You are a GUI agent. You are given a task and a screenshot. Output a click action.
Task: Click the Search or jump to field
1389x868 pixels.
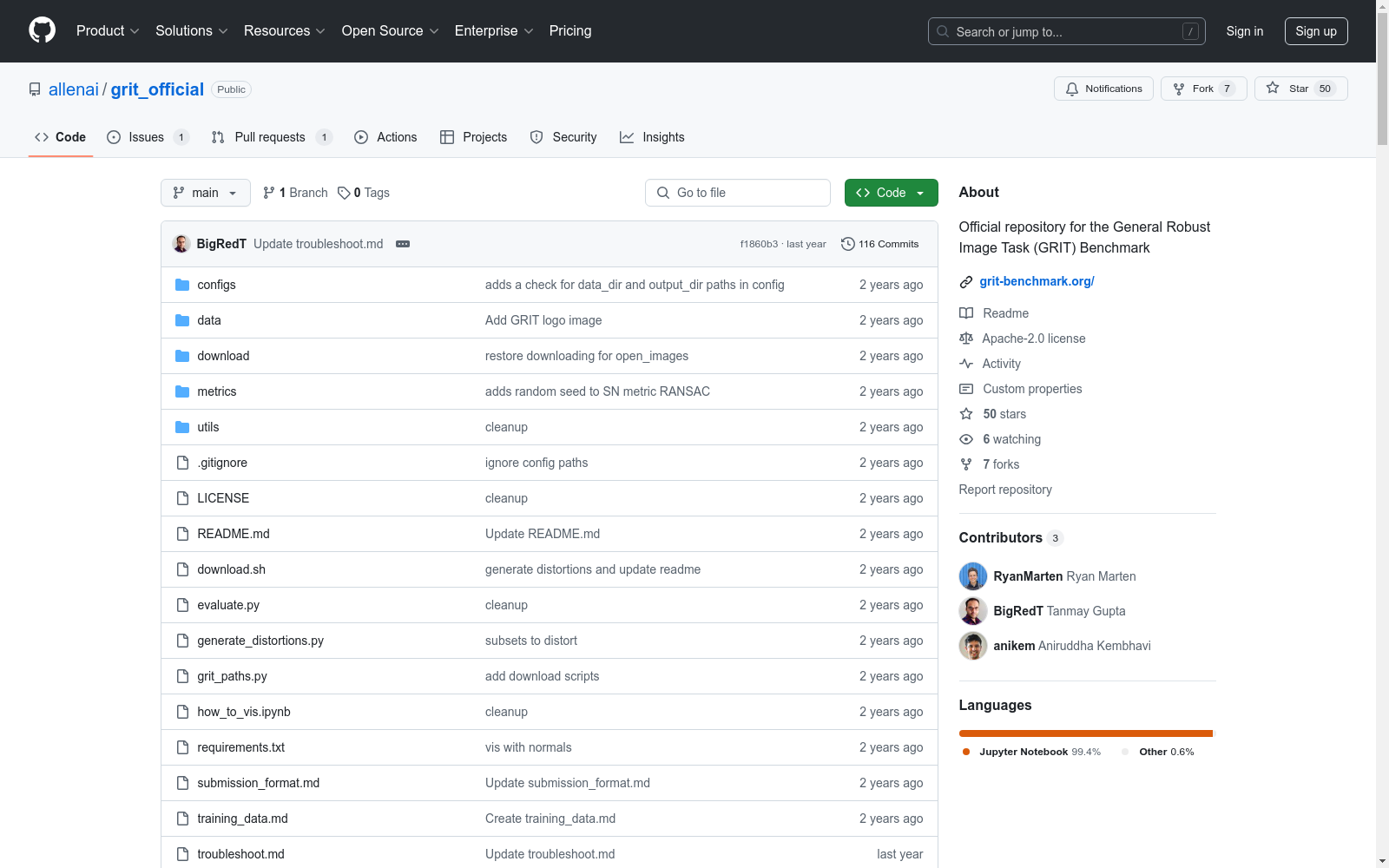1067,31
